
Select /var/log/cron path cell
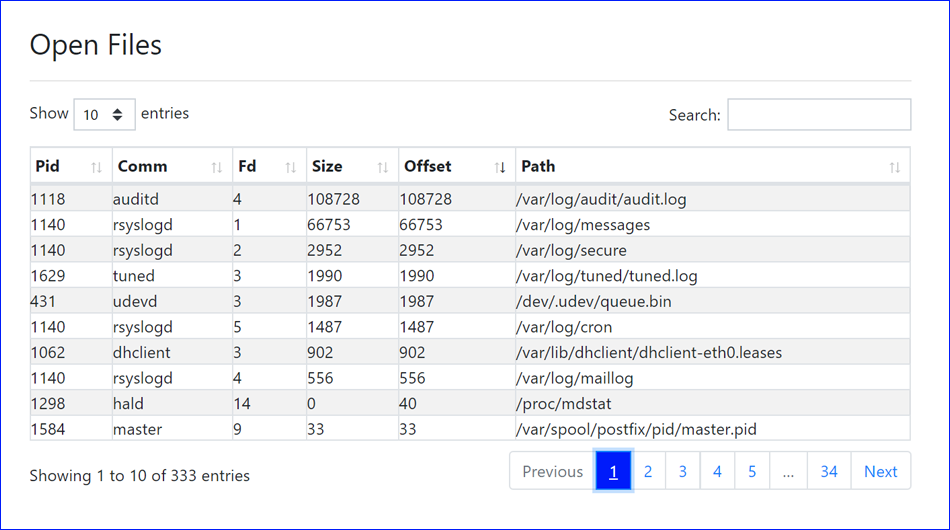click(712, 327)
